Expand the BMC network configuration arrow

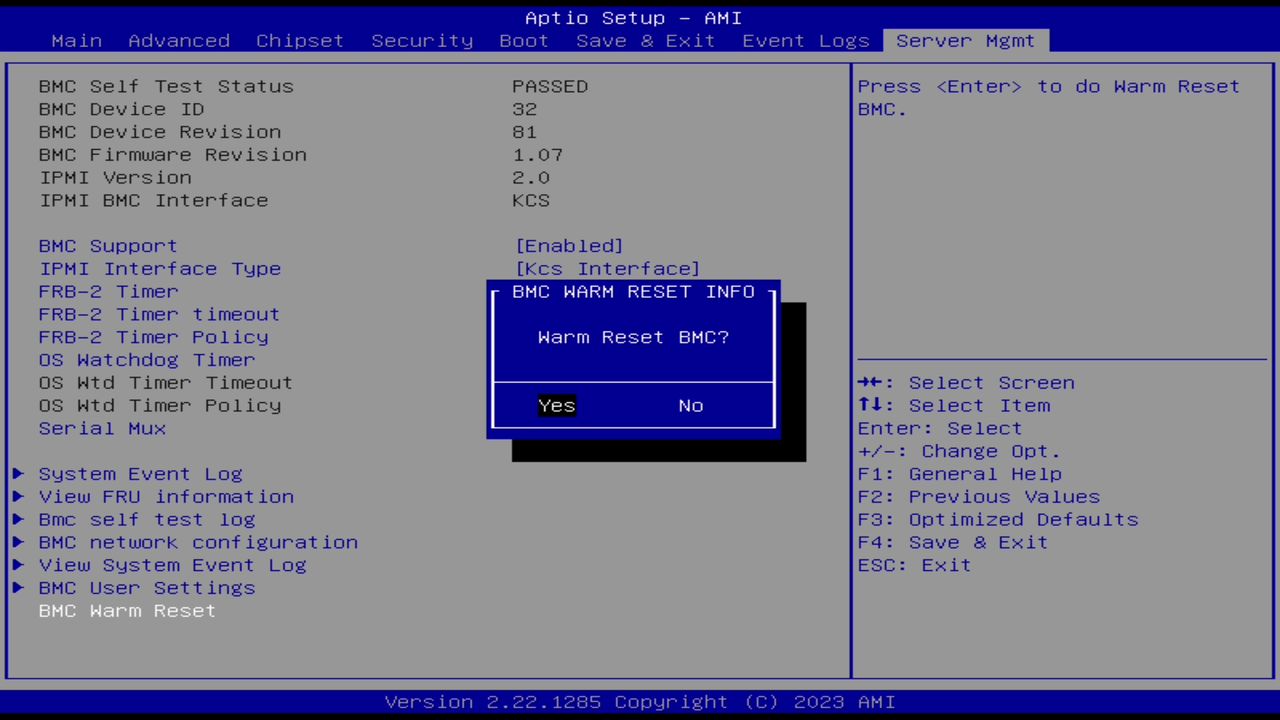(18, 542)
